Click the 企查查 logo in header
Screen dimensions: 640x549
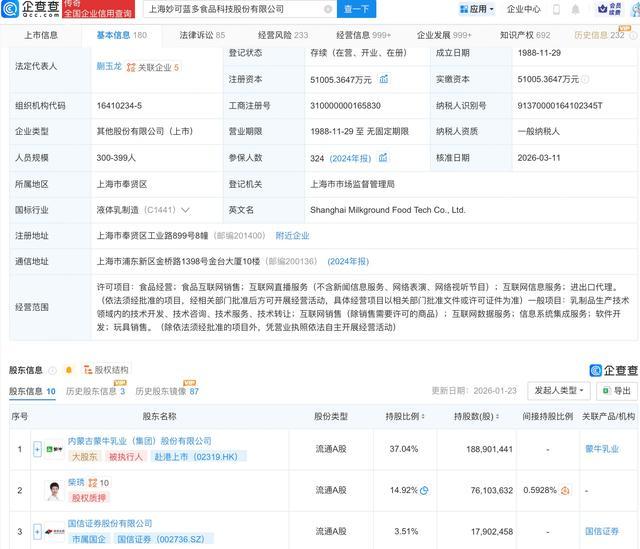29,9
